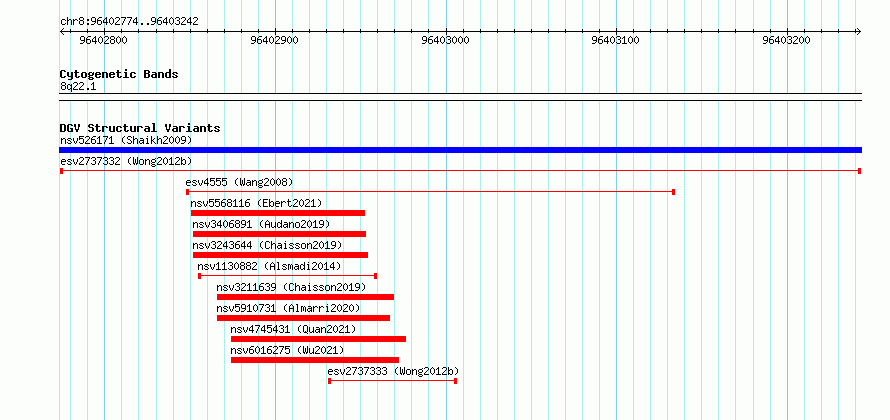Click the esv4555 (Wang2008) variant line
890x420 pixels.
point(430,192)
